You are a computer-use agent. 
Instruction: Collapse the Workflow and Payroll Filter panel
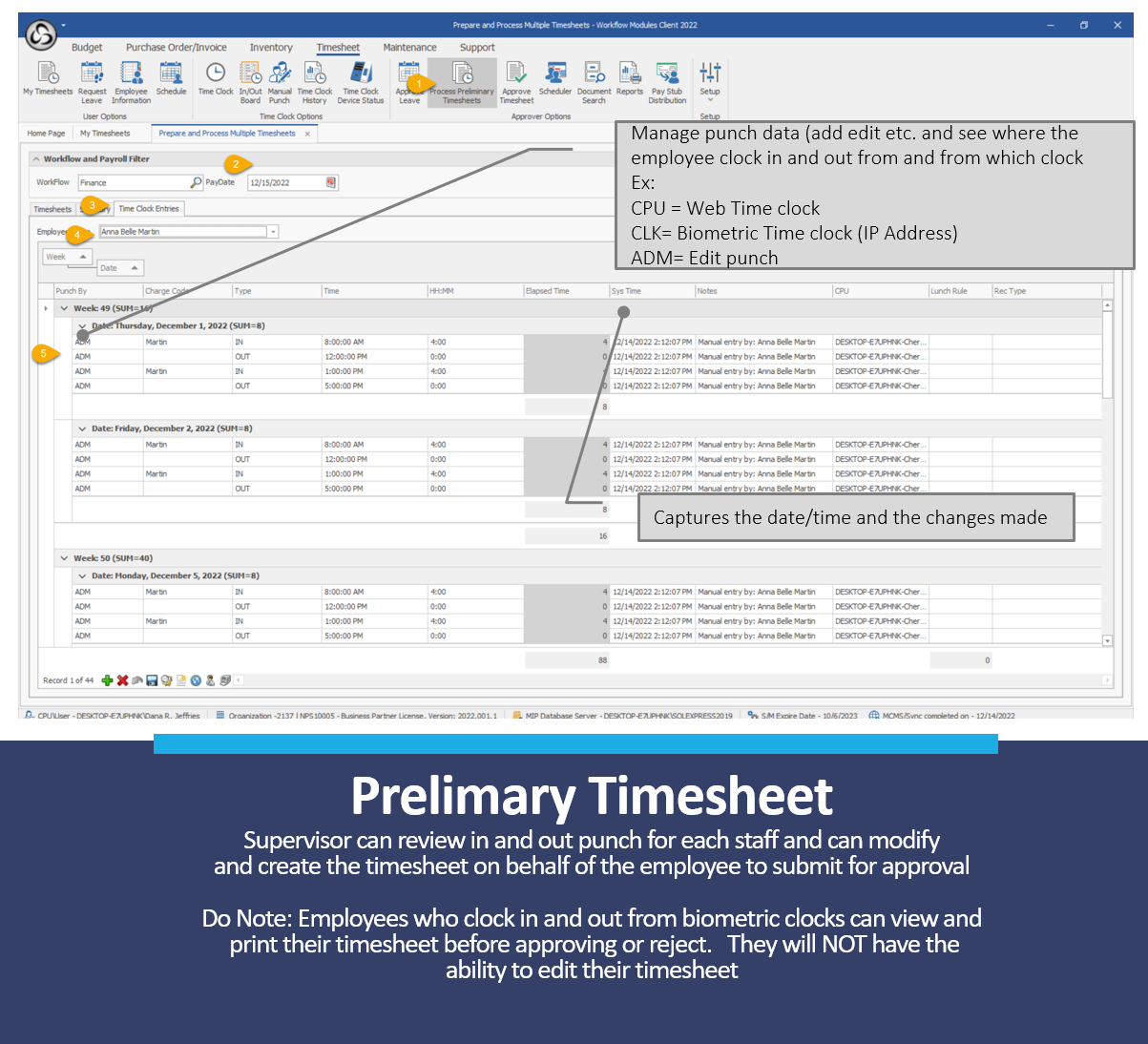[36, 159]
